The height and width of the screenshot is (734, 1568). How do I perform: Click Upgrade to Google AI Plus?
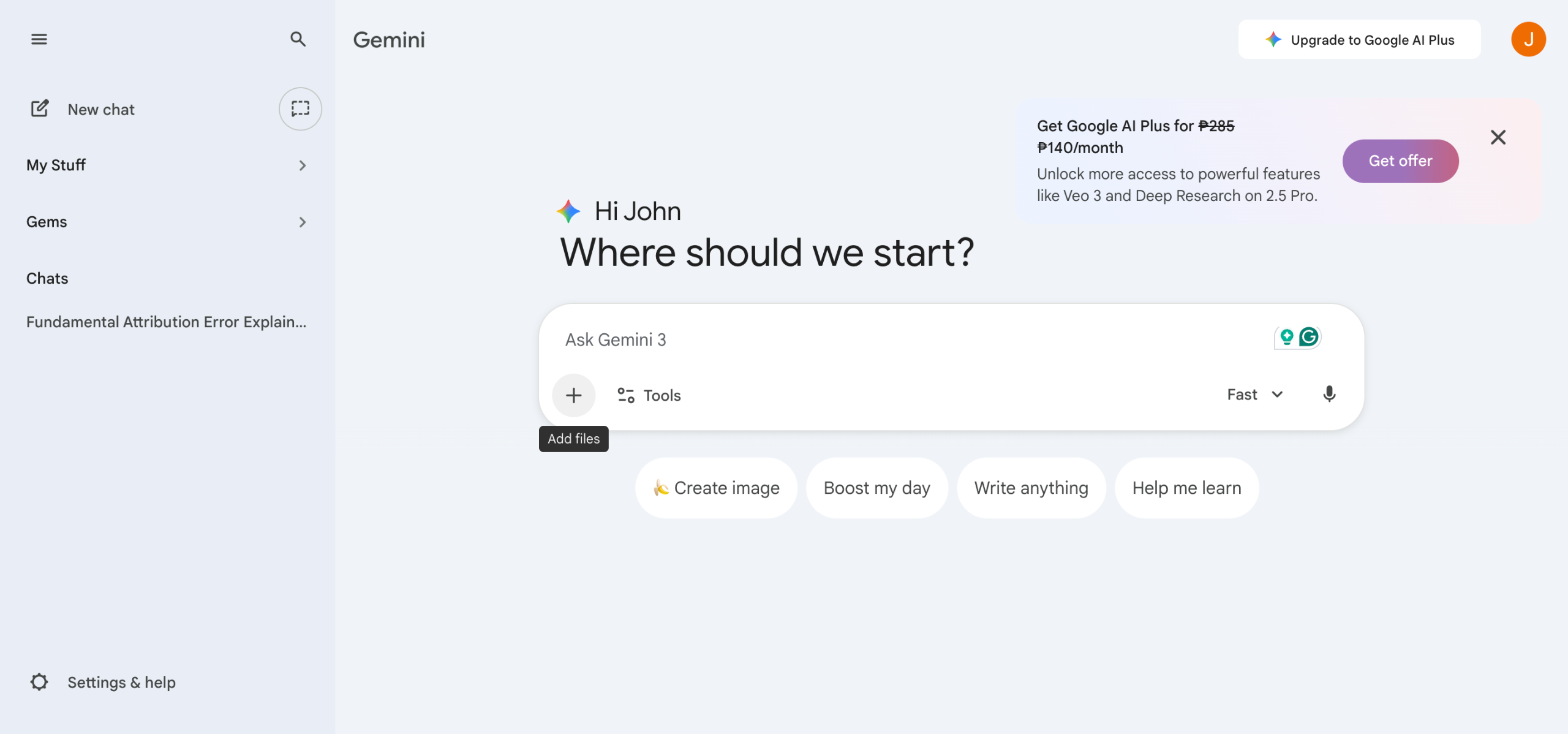pos(1359,40)
